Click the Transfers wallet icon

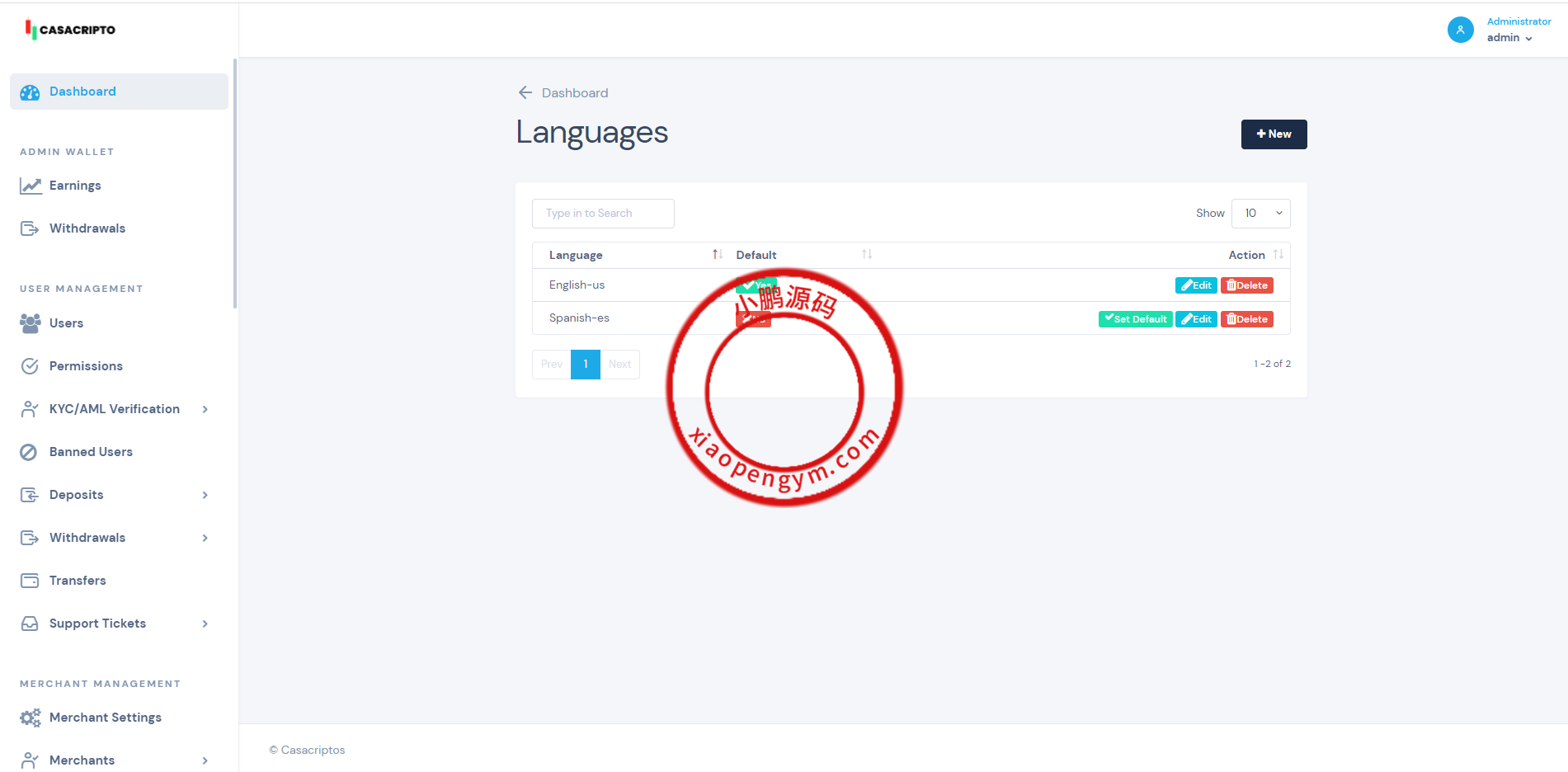[x=30, y=581]
